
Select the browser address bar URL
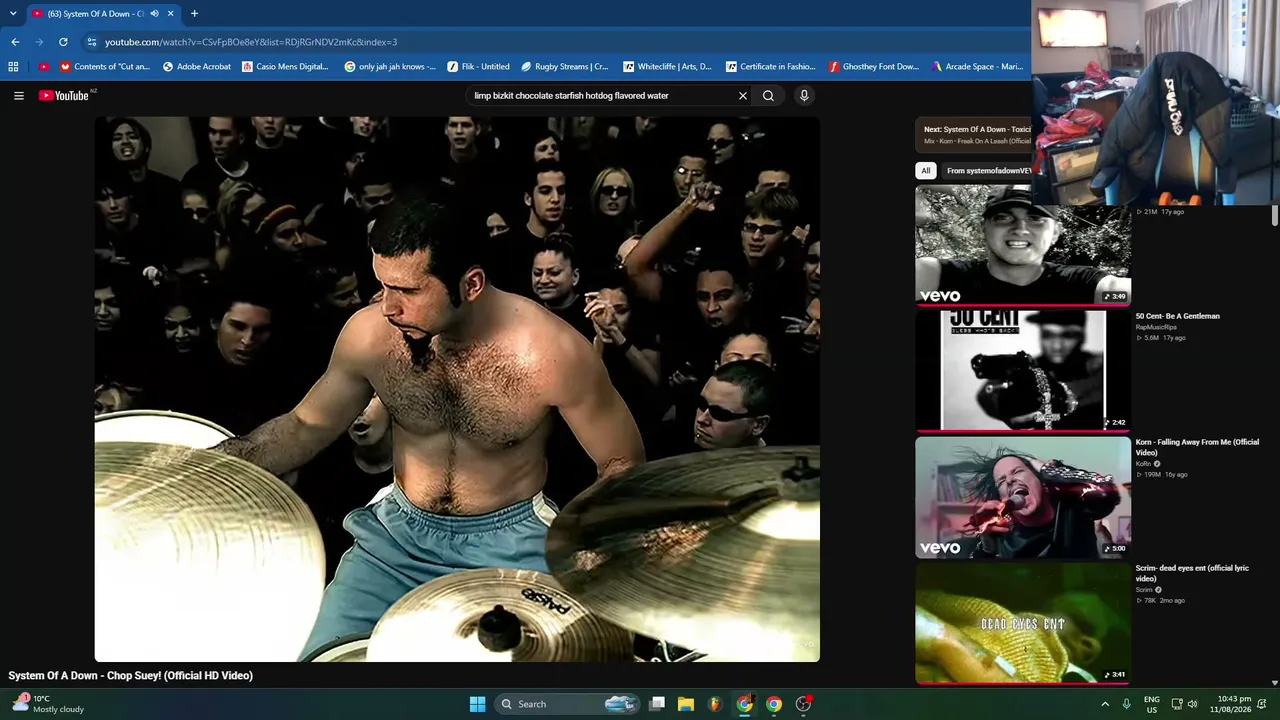click(x=251, y=42)
